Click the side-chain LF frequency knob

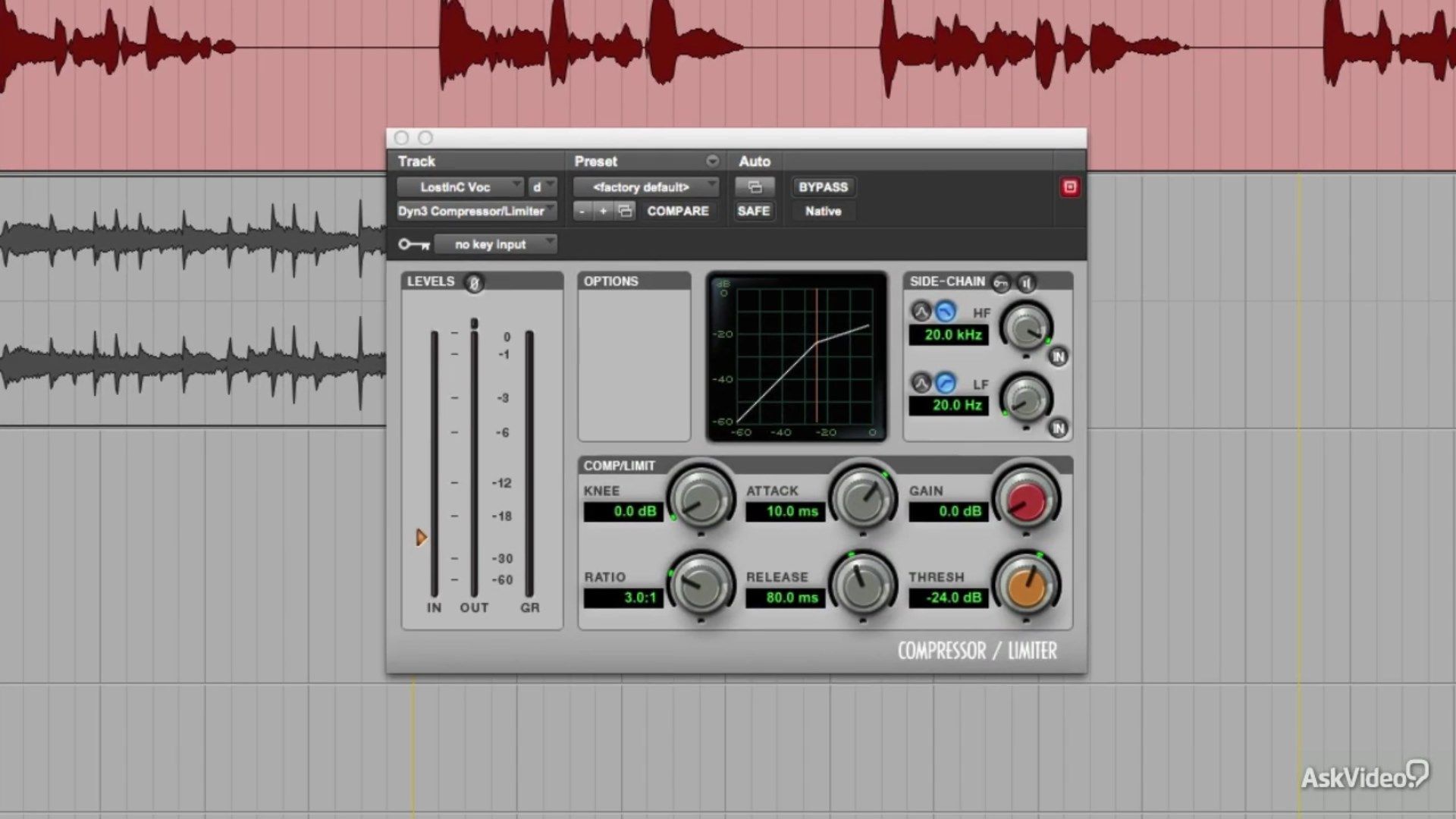click(1024, 398)
